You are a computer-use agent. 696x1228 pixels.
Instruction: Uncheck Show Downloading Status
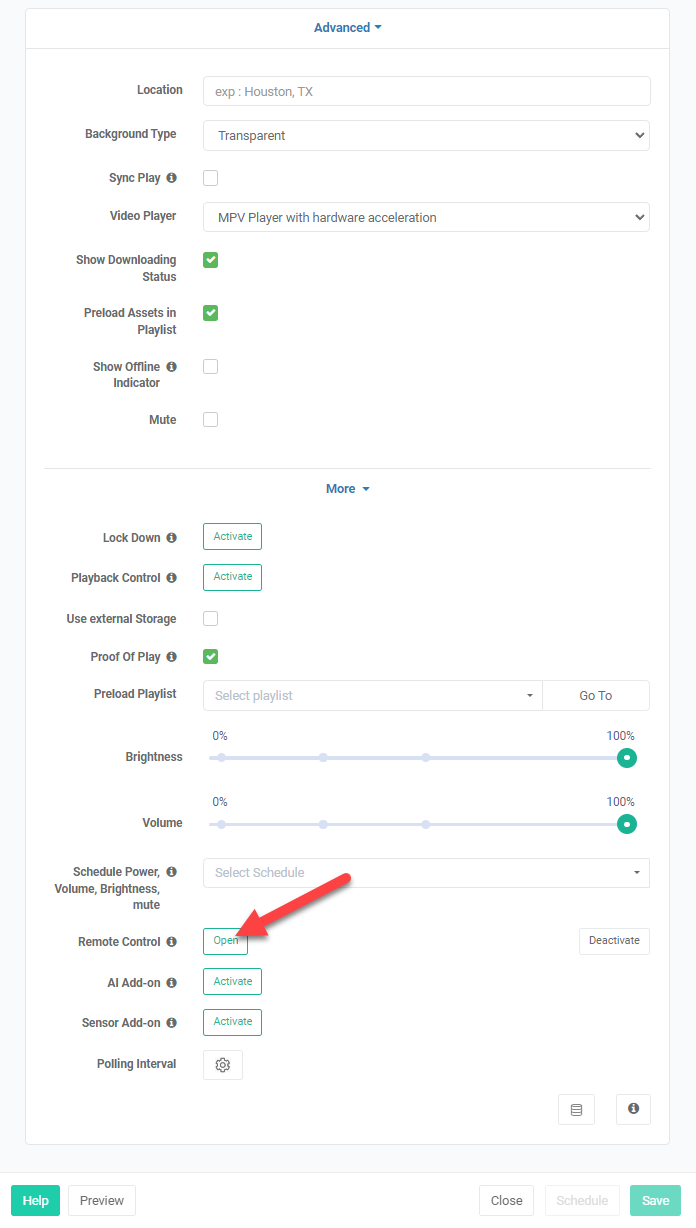pyautogui.click(x=211, y=260)
